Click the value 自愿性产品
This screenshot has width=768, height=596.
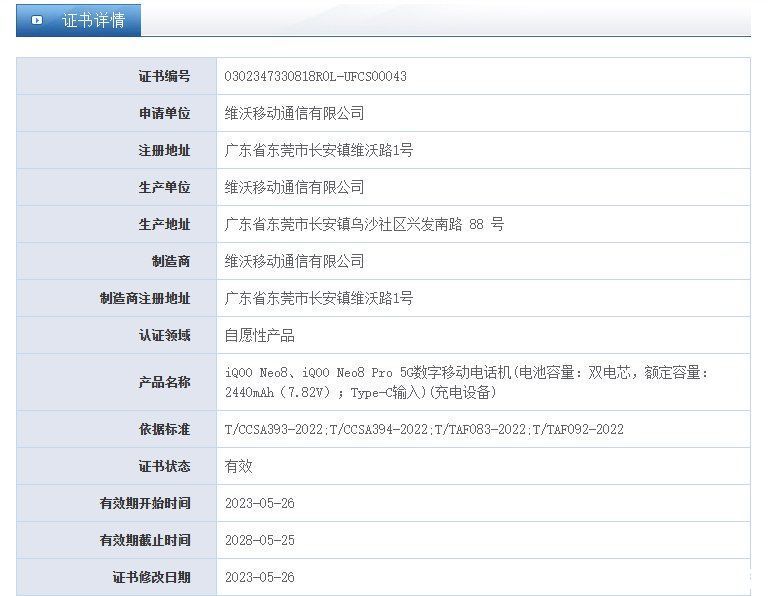pos(260,335)
